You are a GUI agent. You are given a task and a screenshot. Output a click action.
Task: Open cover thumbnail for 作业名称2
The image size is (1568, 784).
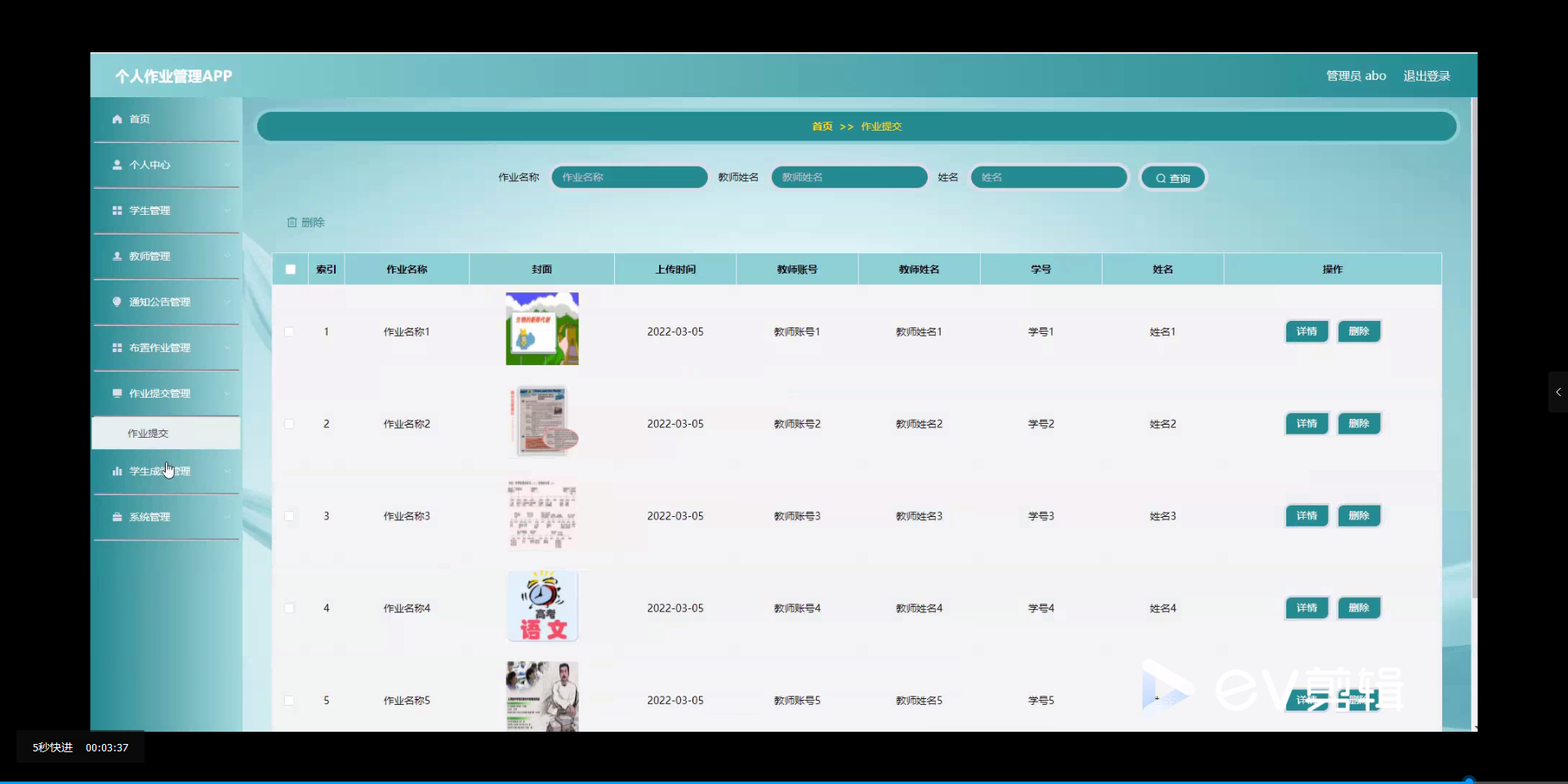point(542,421)
